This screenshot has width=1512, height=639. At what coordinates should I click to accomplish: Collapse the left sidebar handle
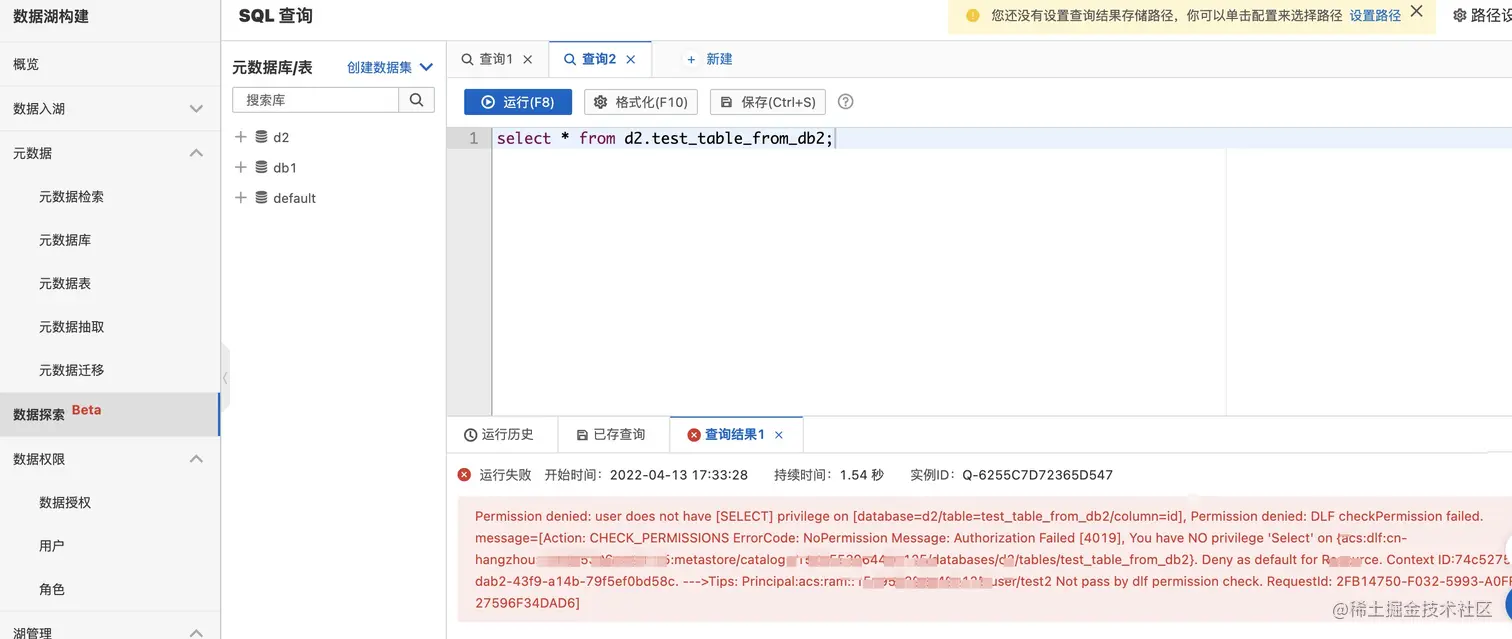click(x=225, y=378)
